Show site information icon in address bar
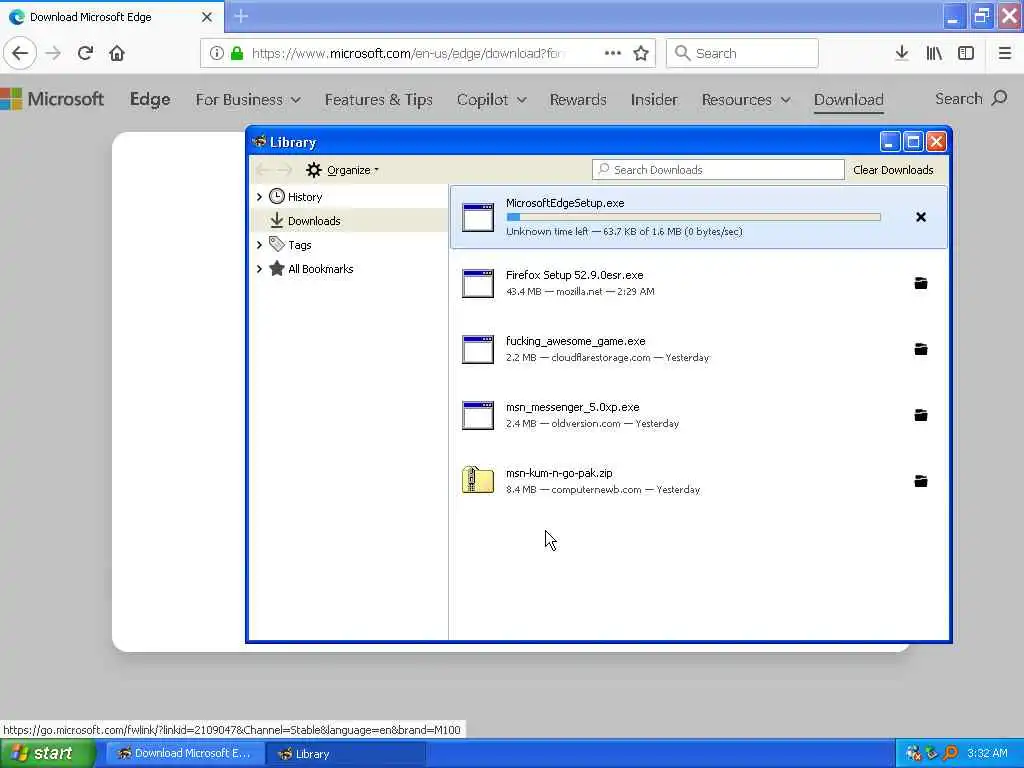 click(216, 53)
